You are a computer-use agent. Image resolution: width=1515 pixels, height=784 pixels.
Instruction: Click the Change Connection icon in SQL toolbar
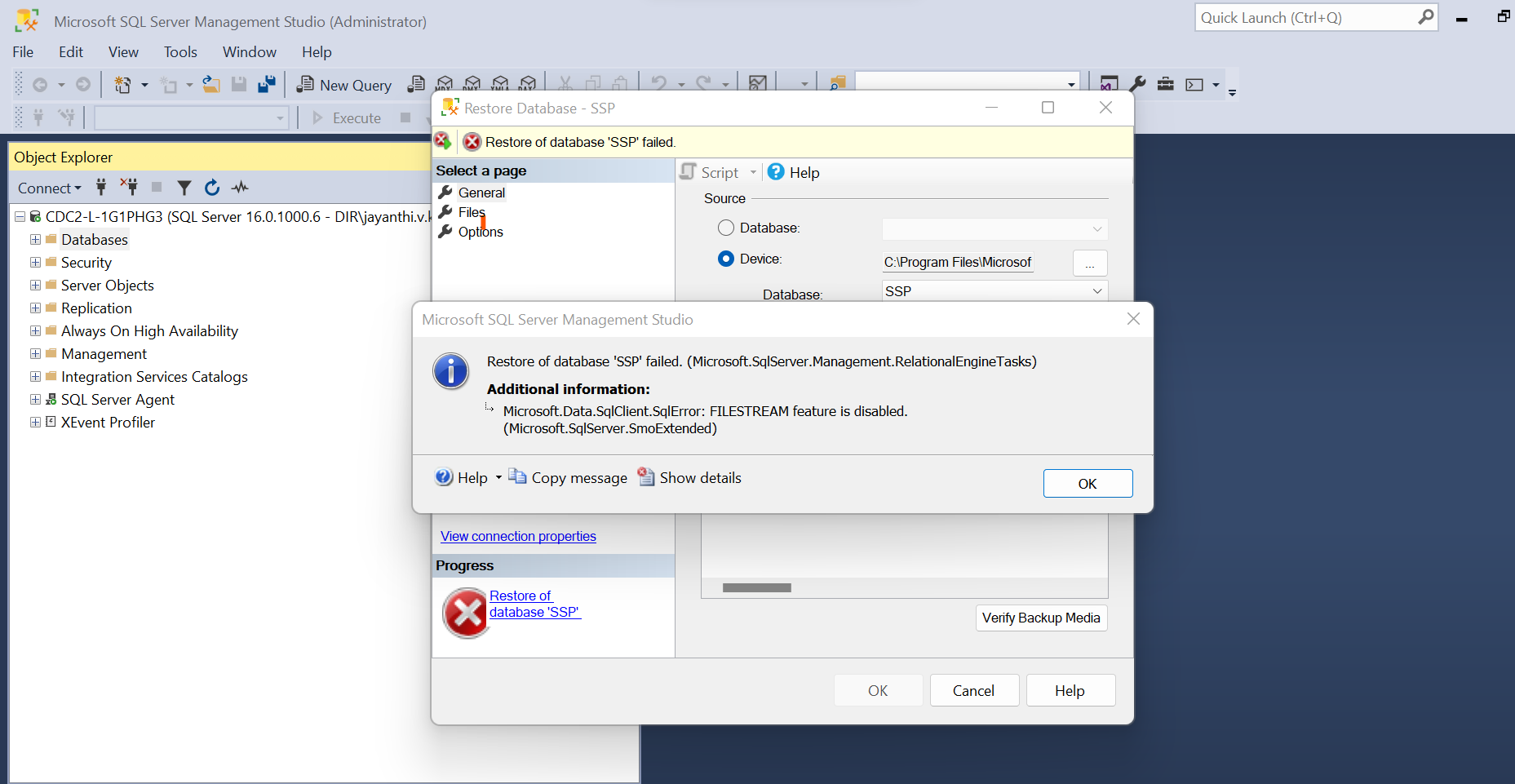pos(67,117)
